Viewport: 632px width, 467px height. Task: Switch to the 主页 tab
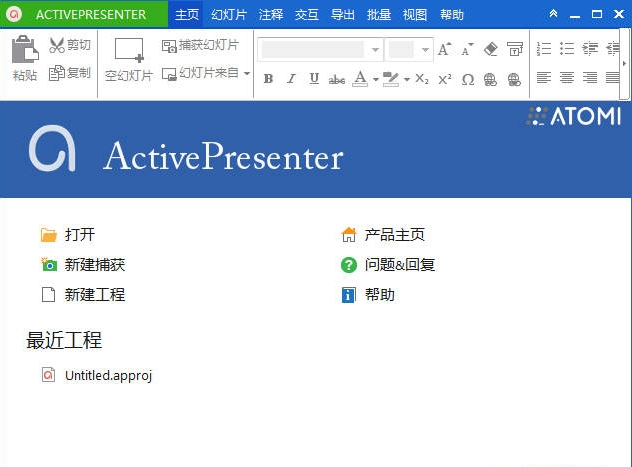pyautogui.click(x=187, y=15)
